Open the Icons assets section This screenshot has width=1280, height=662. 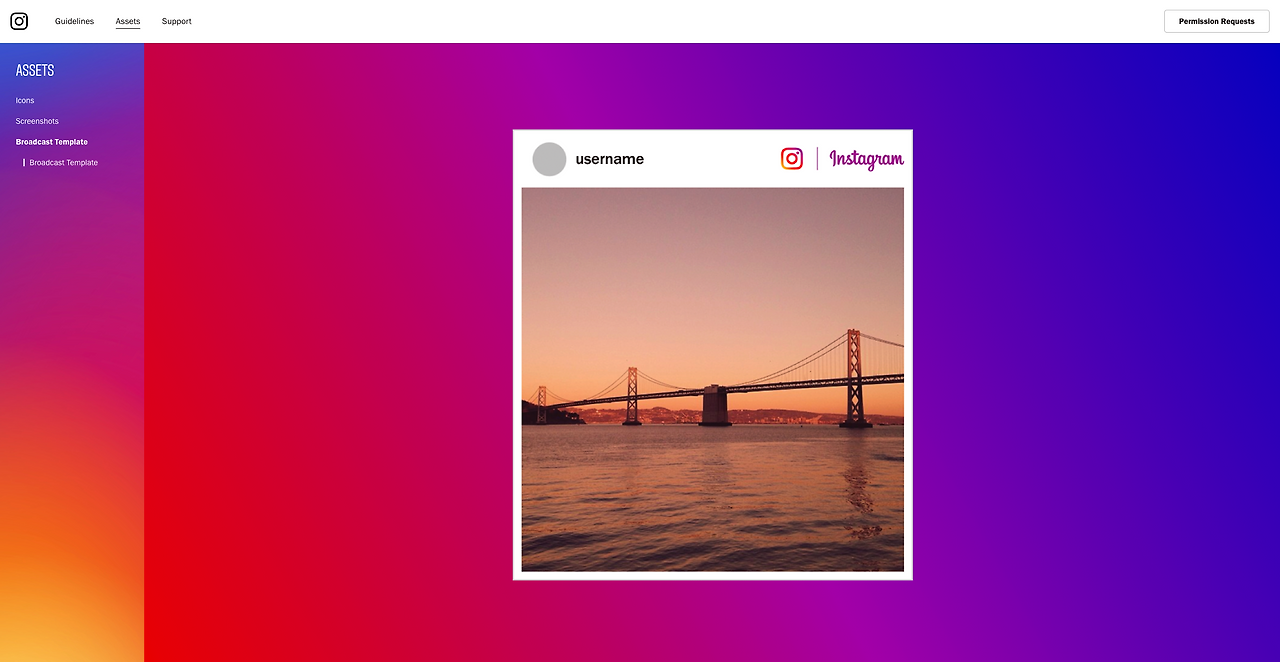[x=25, y=100]
